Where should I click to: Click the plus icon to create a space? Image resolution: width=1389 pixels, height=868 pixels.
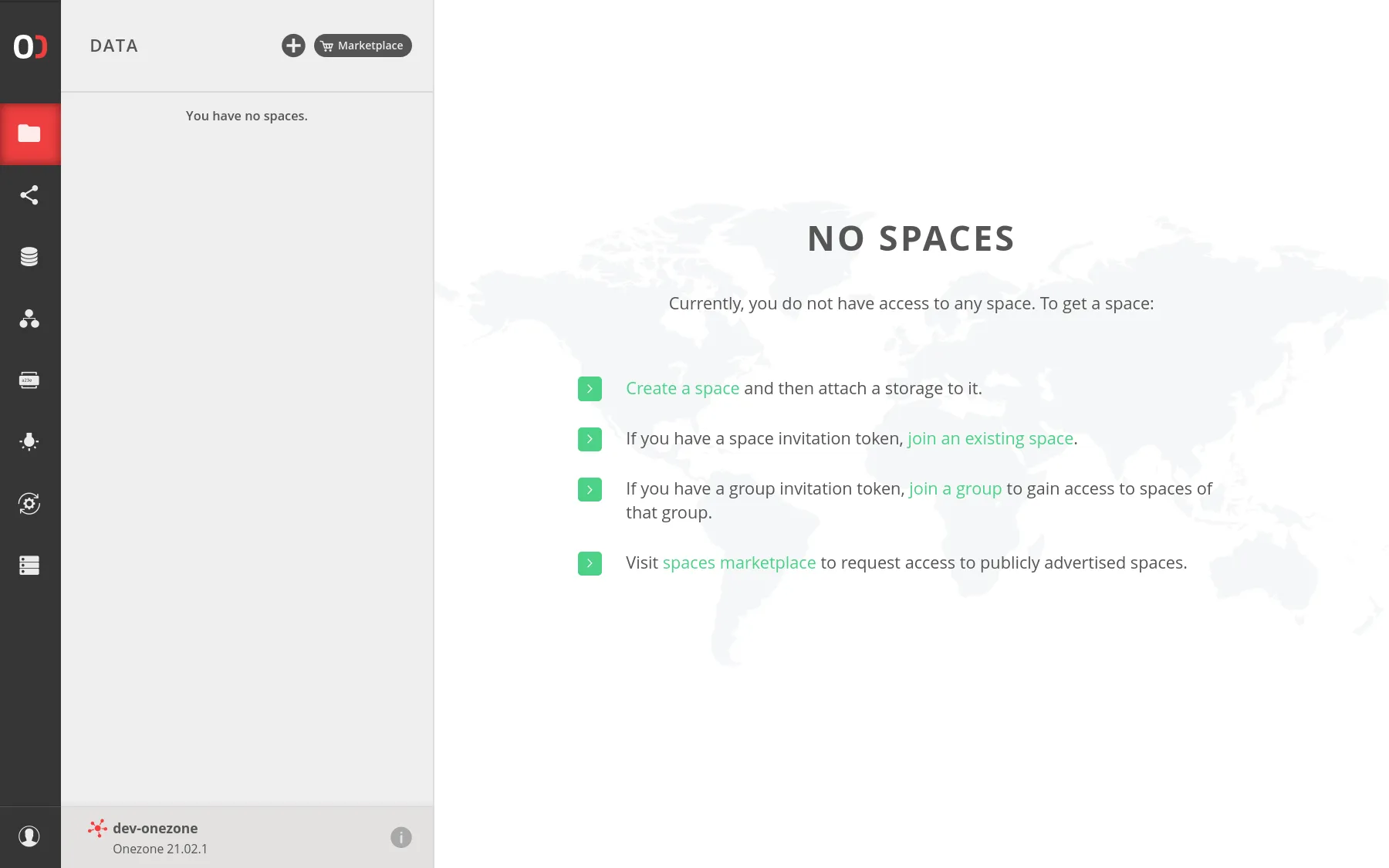tap(293, 46)
